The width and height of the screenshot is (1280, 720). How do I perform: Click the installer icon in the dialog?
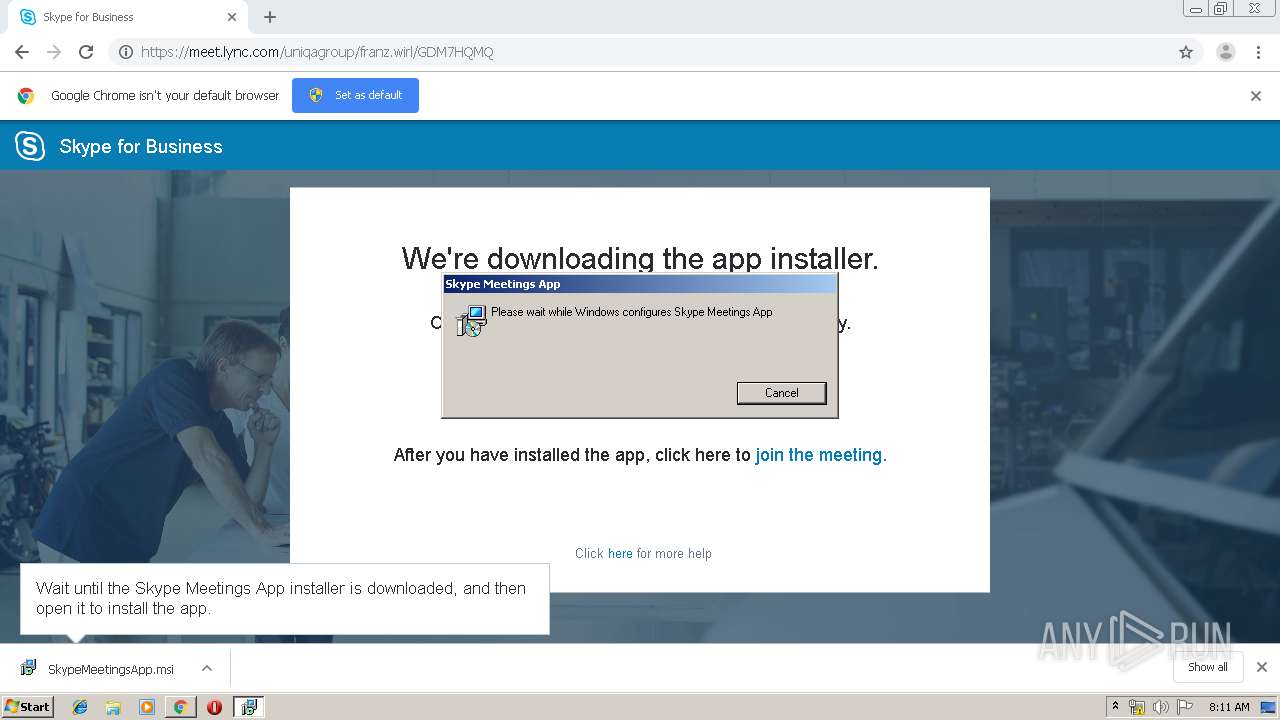coord(471,320)
